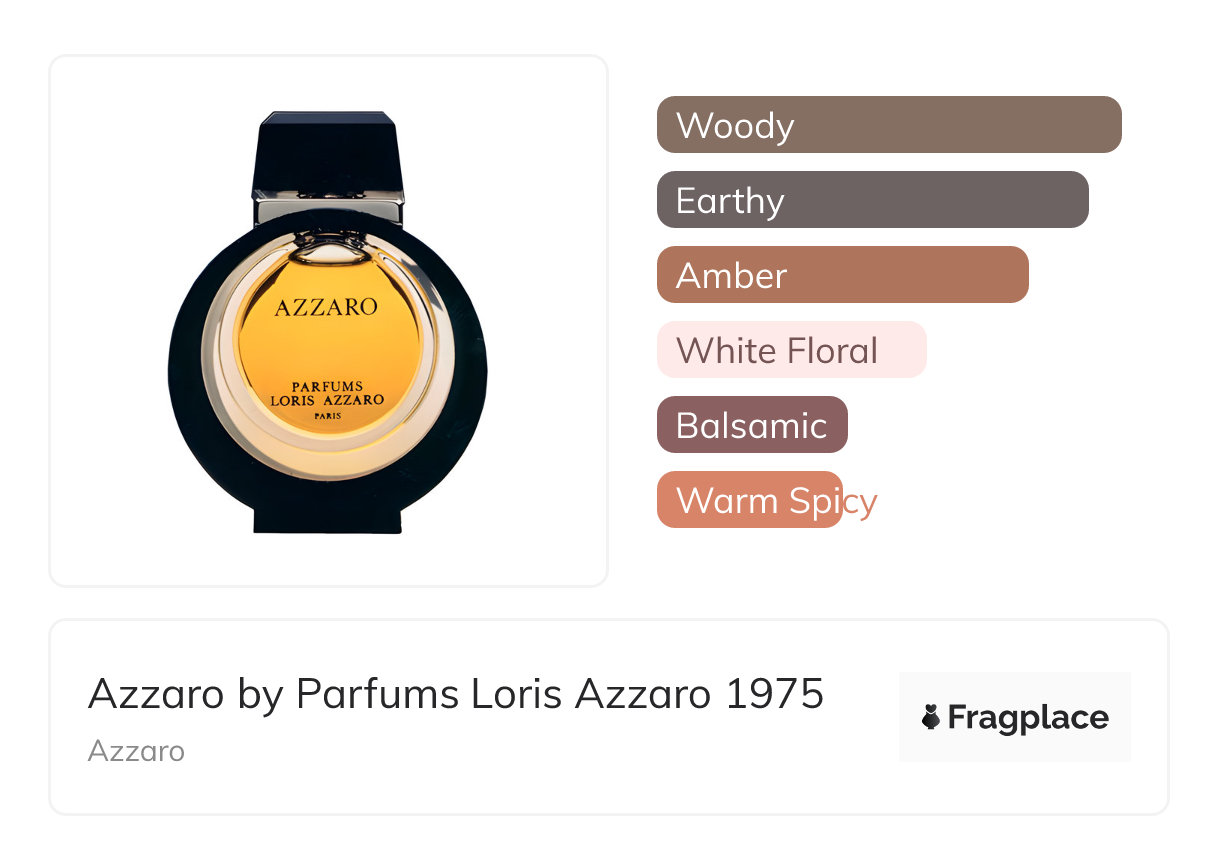Click the gray Azzaro brand subtitle
The width and height of the screenshot is (1218, 864).
point(136,751)
